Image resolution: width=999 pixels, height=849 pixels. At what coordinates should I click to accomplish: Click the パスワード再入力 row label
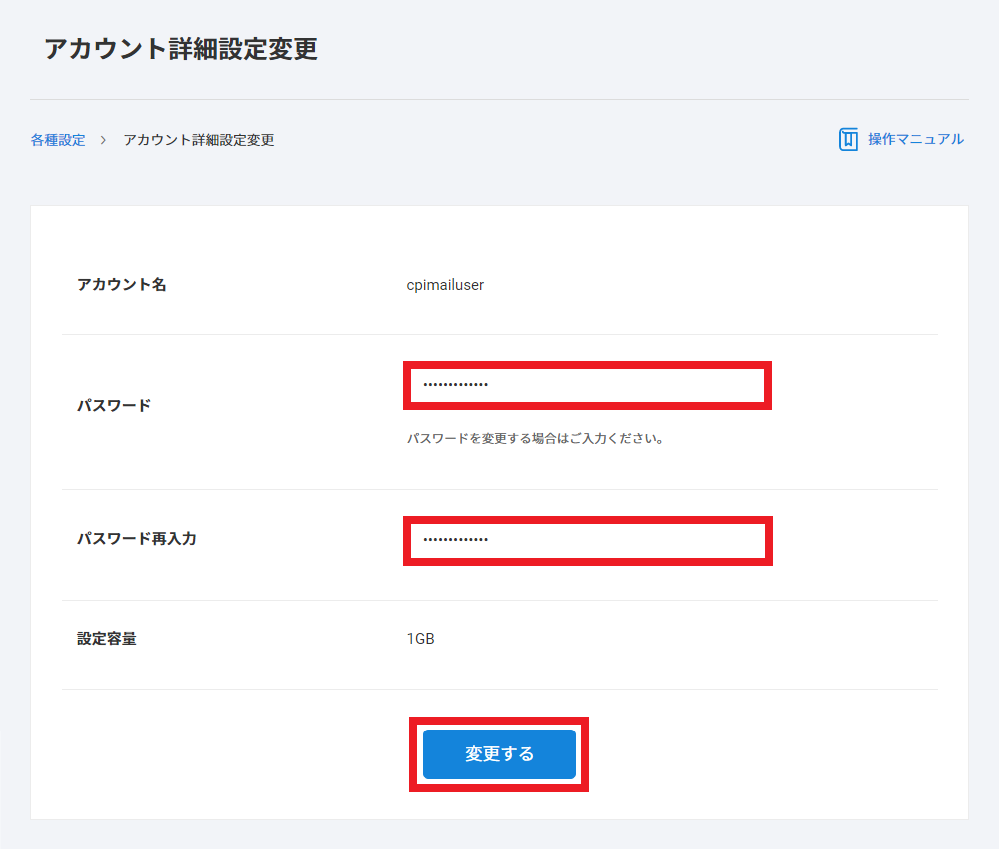click(x=137, y=539)
